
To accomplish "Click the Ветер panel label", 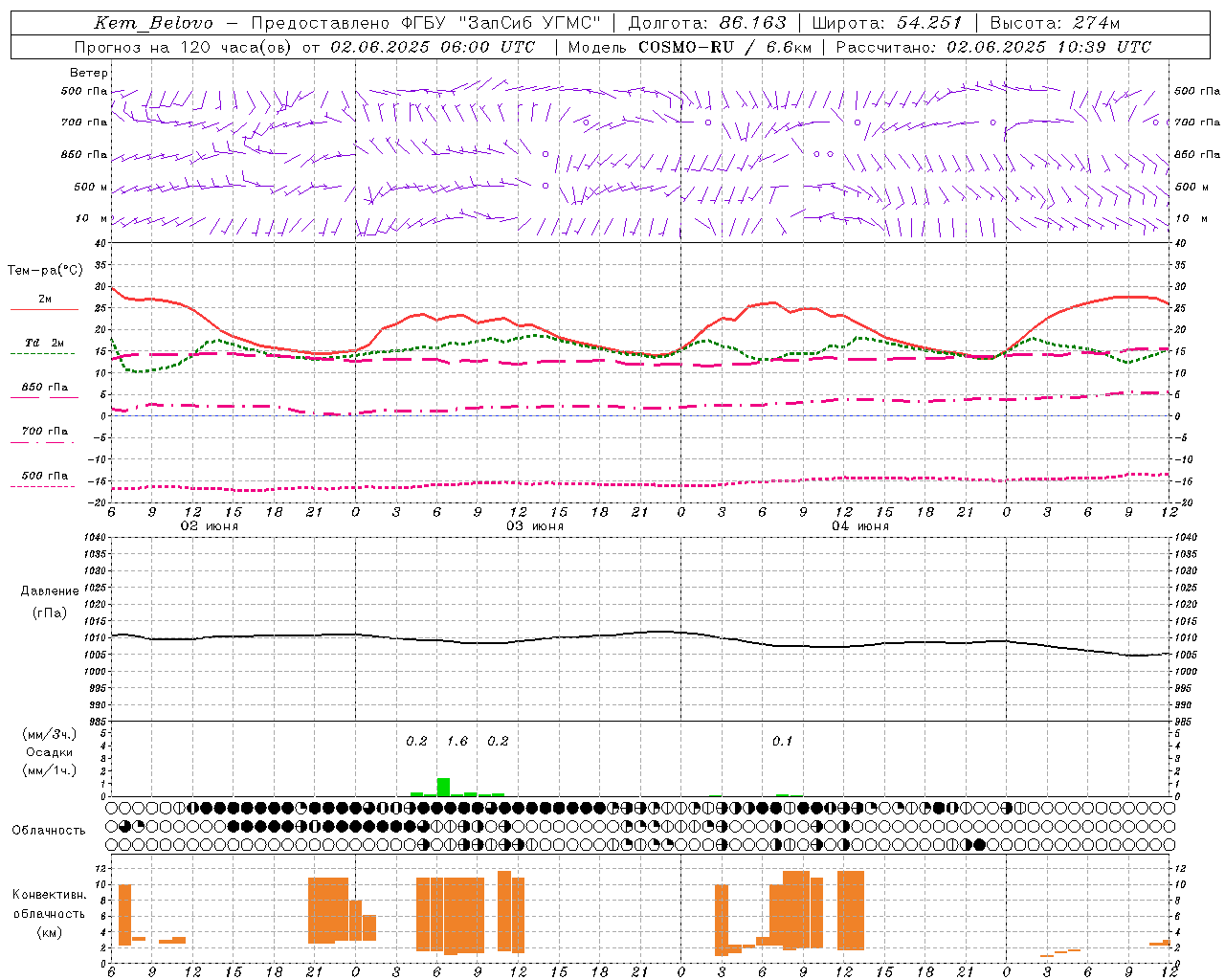I will click(x=89, y=73).
